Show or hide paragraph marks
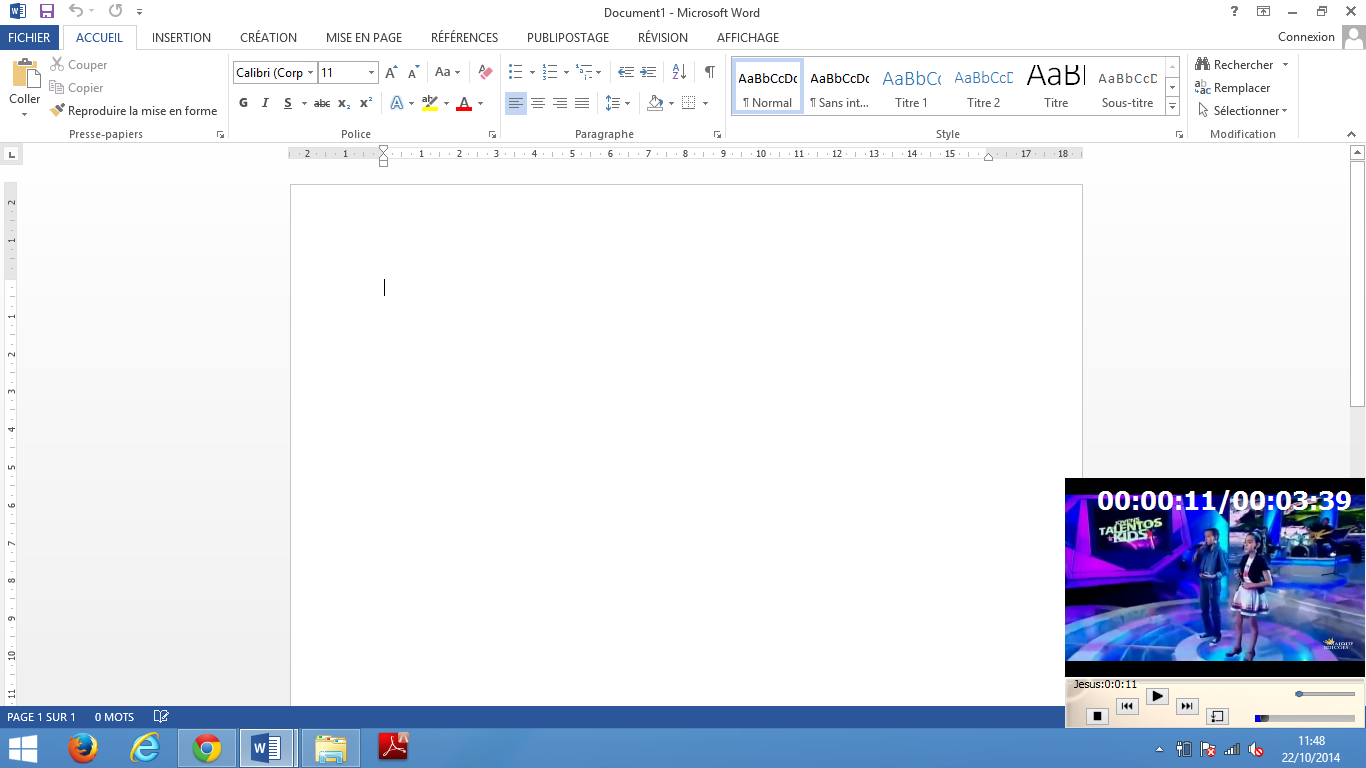1366x768 pixels. click(x=709, y=72)
